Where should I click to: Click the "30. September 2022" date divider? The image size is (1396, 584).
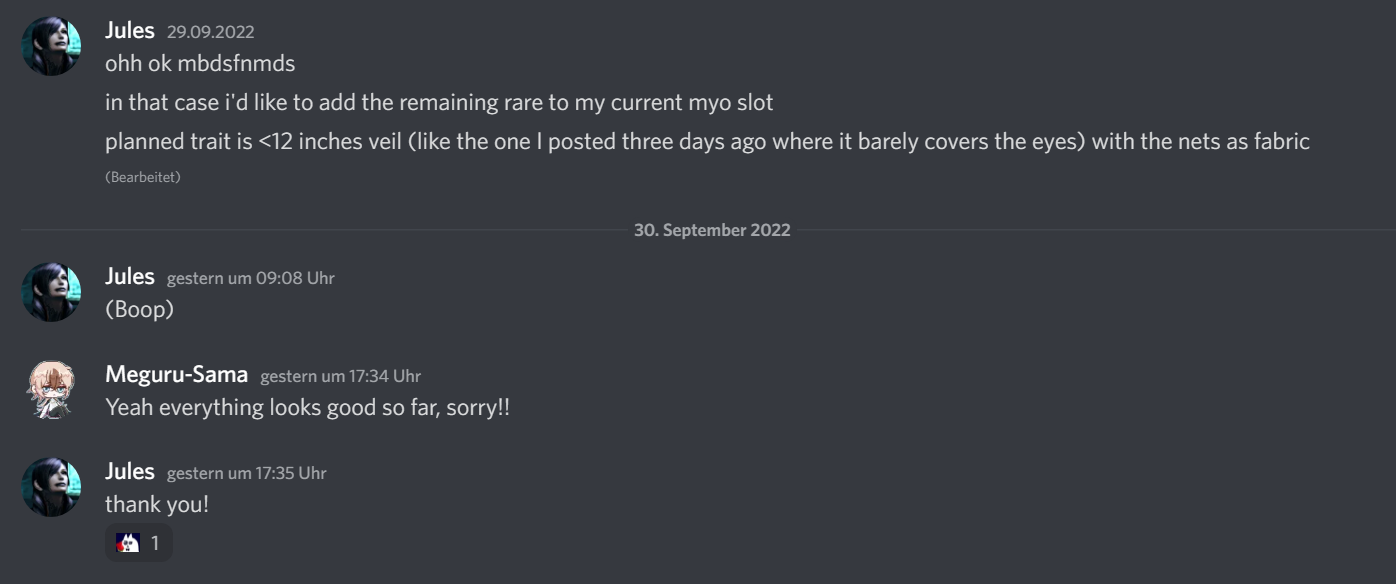pyautogui.click(x=712, y=230)
